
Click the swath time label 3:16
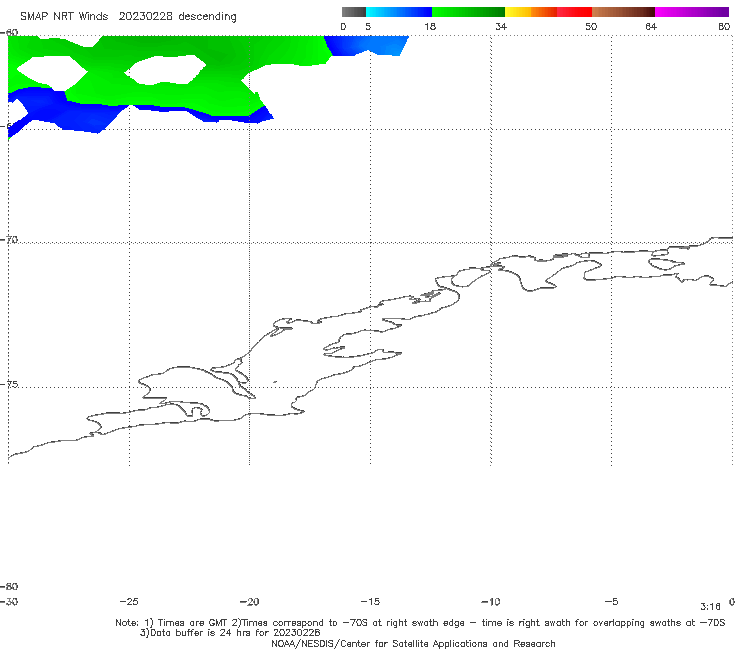710,607
